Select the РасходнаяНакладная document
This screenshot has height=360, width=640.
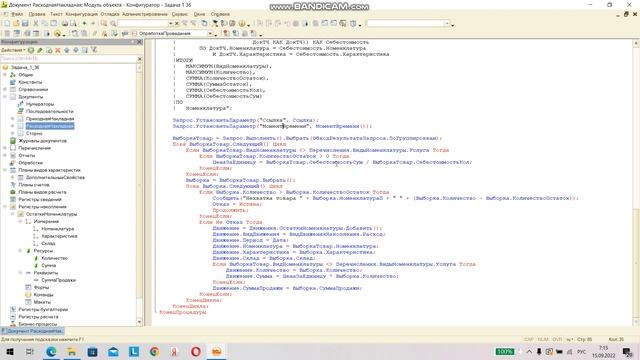pos(50,126)
